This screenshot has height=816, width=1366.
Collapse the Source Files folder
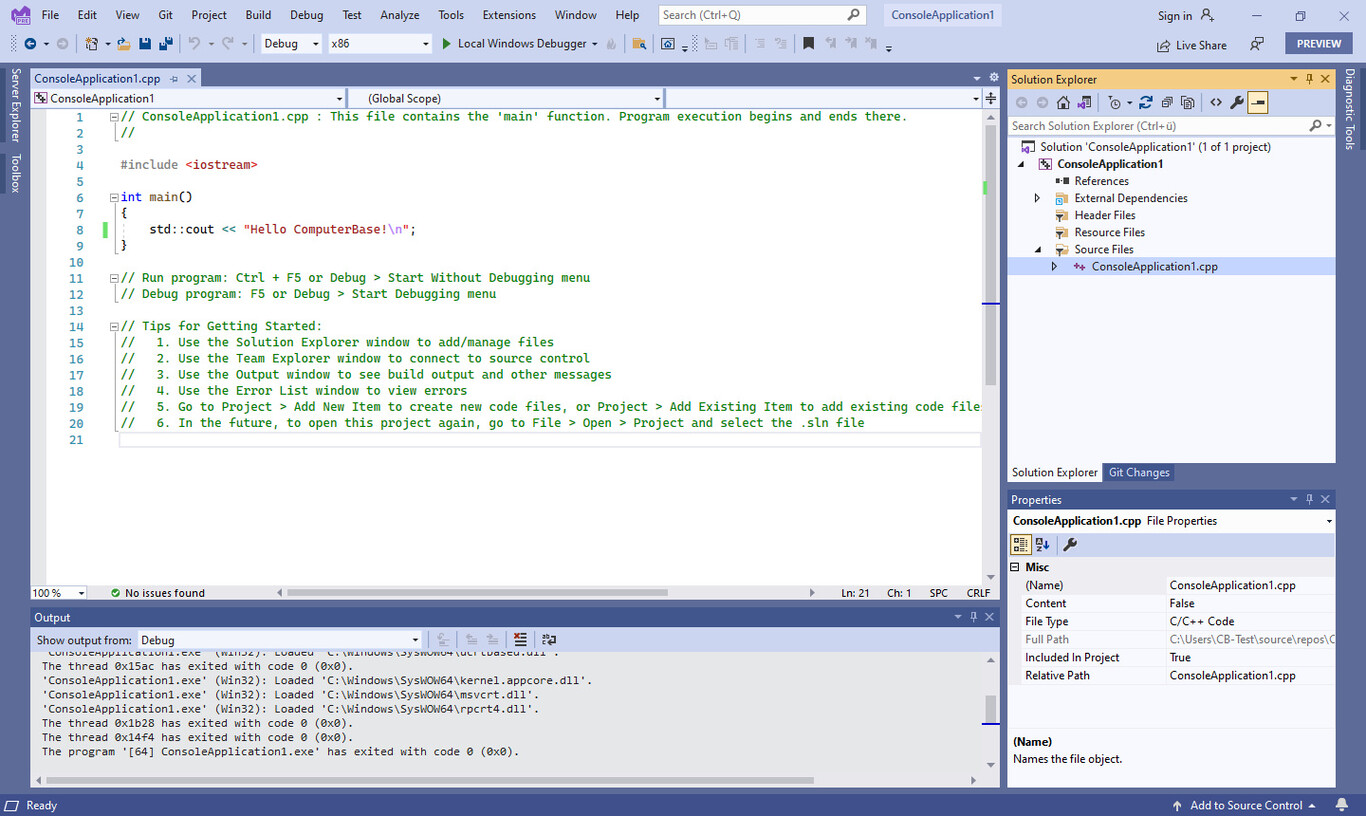[1037, 249]
